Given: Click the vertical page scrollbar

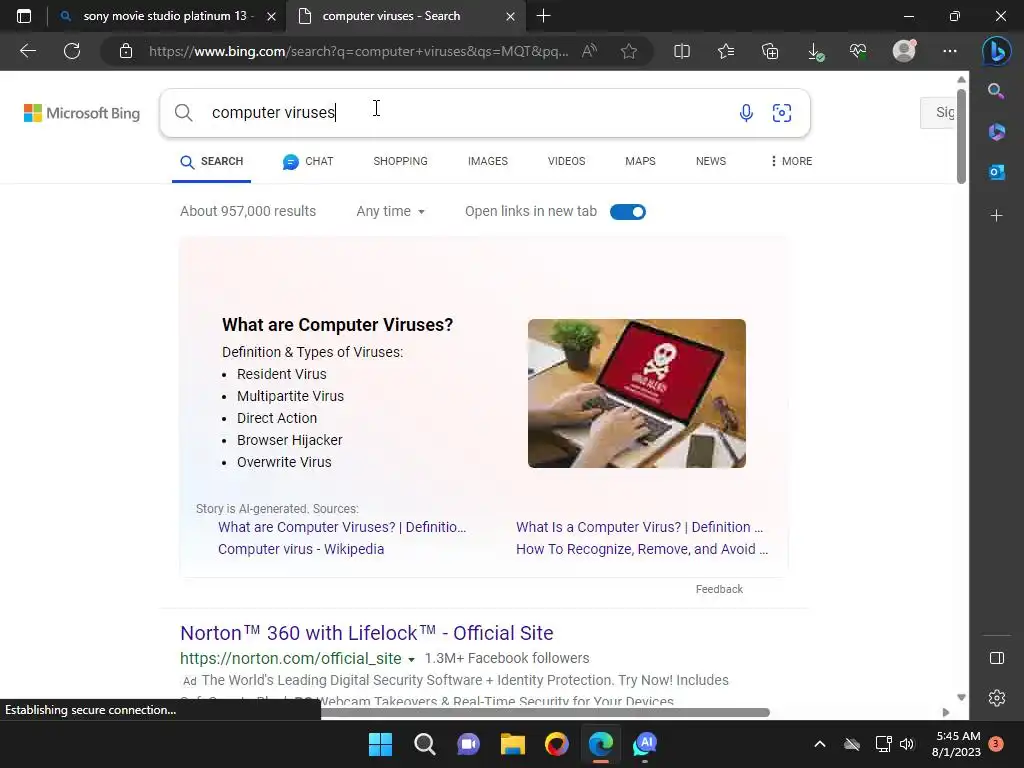Looking at the screenshot, I should coord(961,136).
